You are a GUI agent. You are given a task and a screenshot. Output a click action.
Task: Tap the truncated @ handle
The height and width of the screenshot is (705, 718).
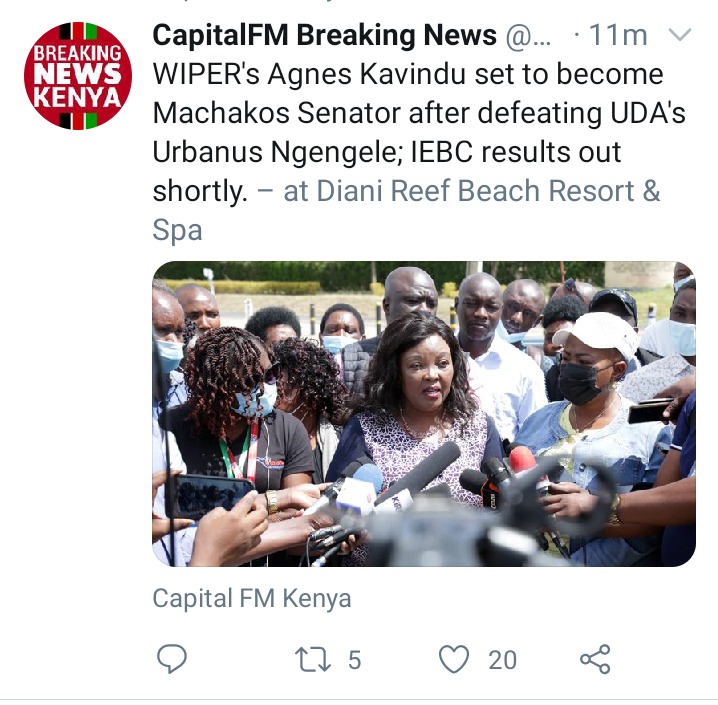point(528,36)
